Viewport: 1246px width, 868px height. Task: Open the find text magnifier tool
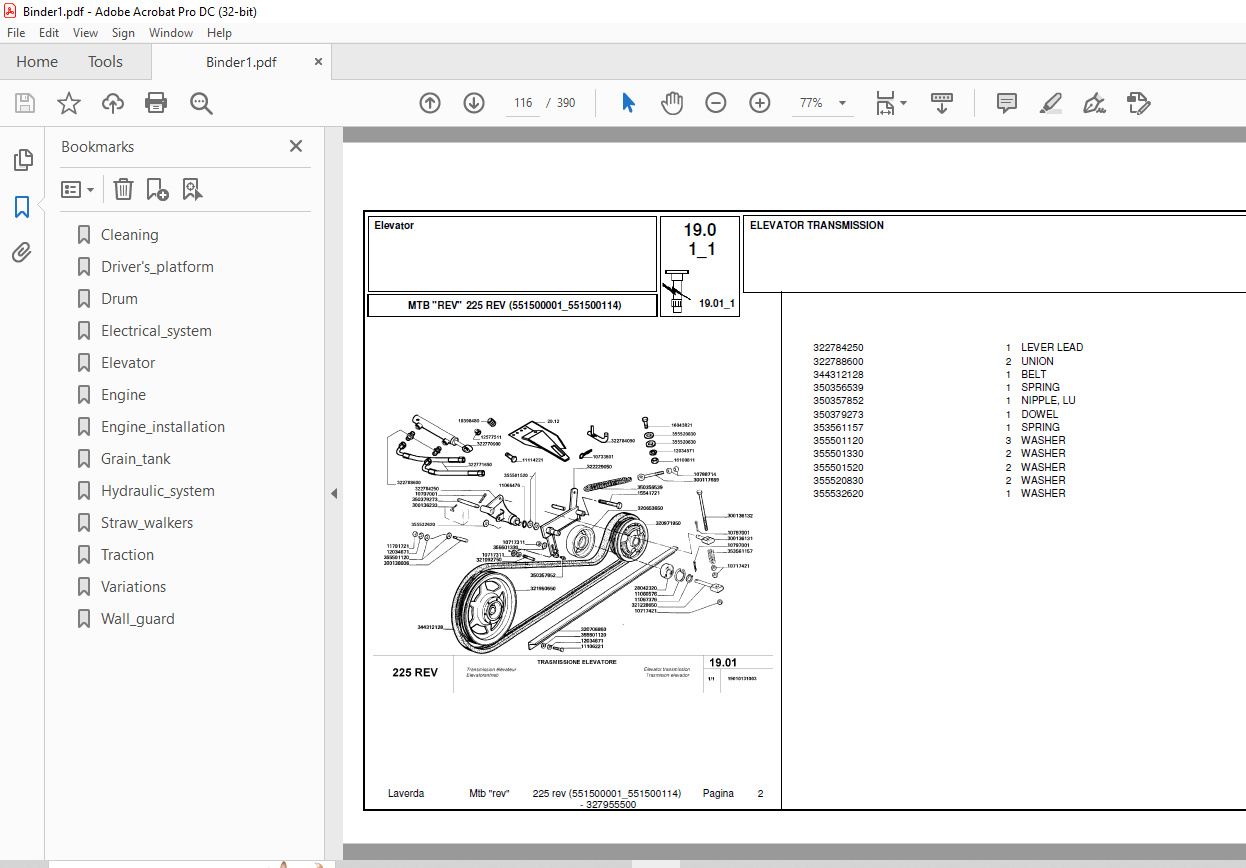pyautogui.click(x=201, y=103)
